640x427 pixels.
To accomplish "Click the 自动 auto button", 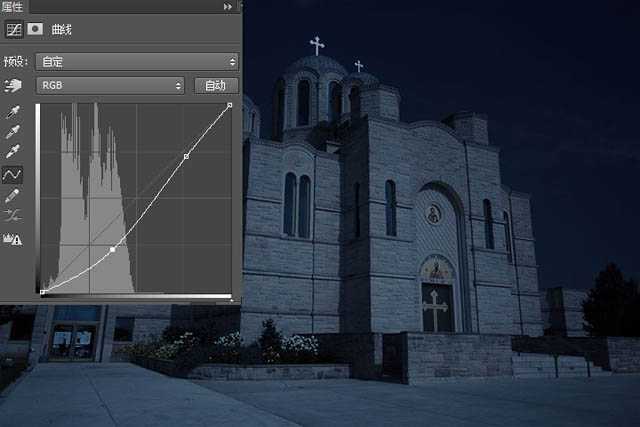I will click(215, 86).
